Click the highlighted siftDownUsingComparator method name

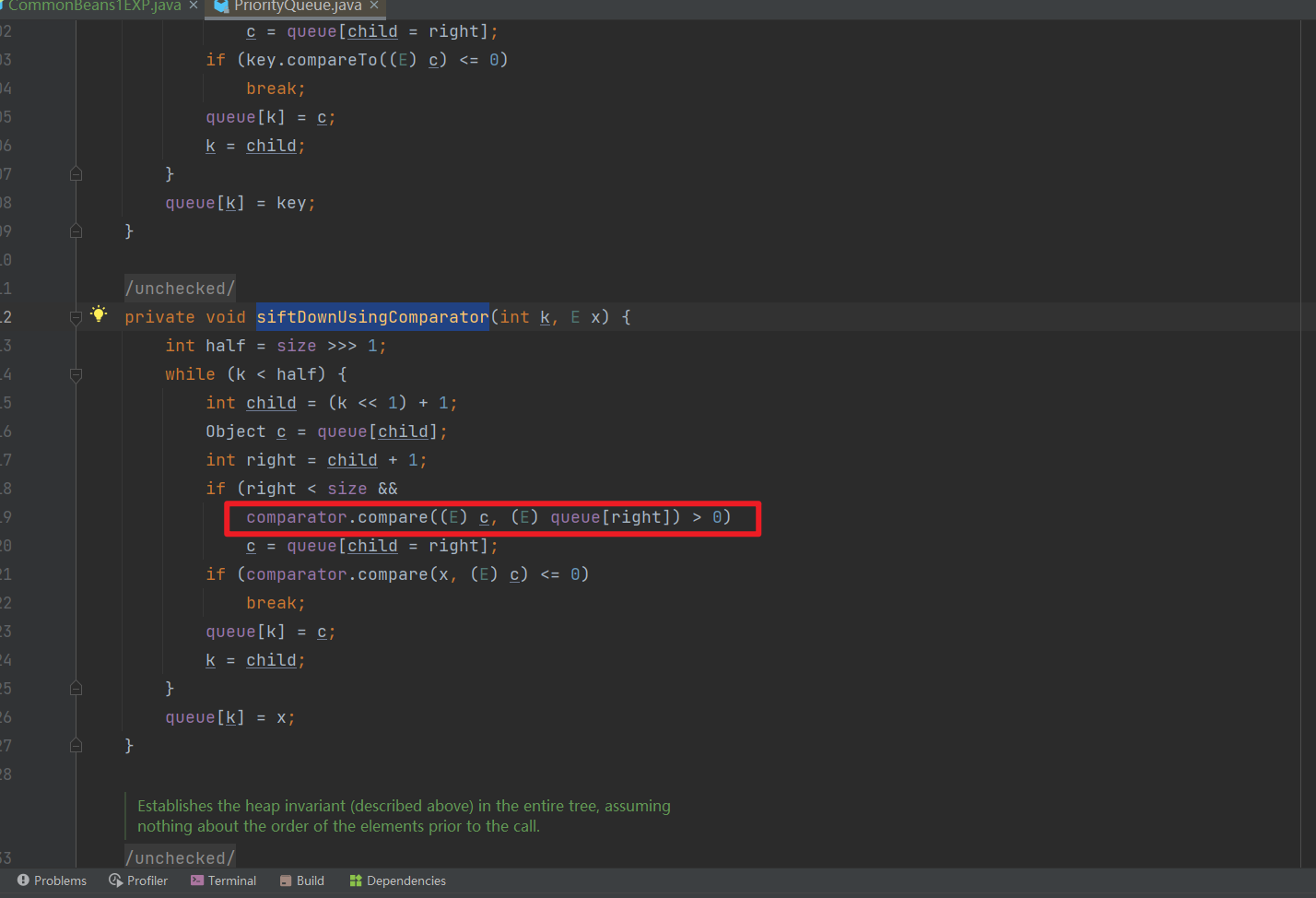372,317
